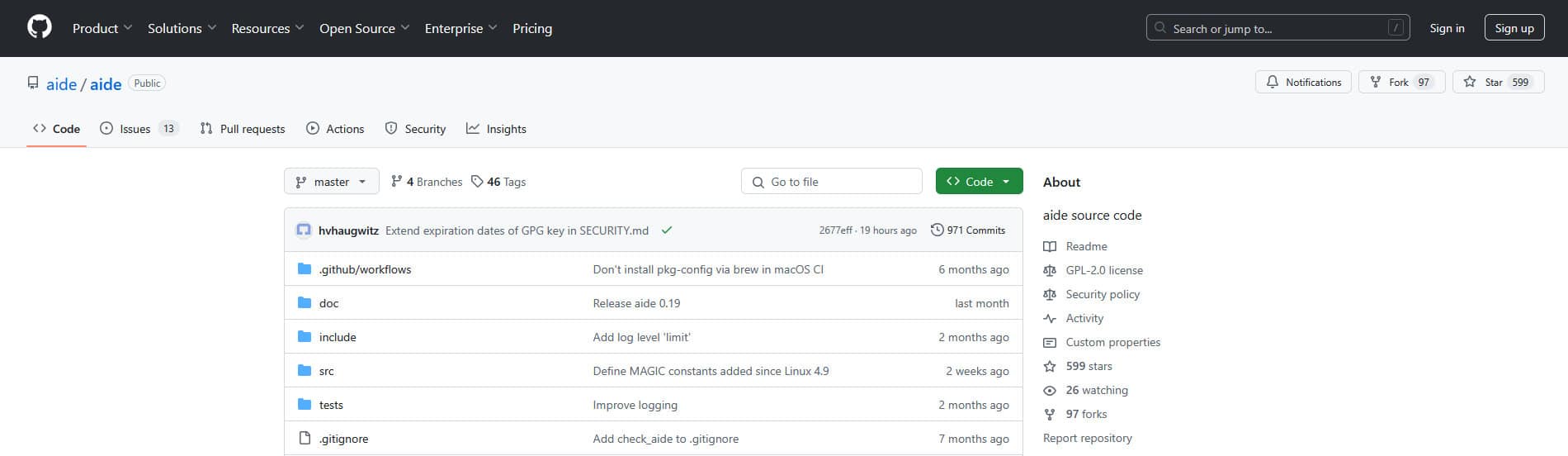
Task: Click the file icon for .gitignore
Action: 305,439
